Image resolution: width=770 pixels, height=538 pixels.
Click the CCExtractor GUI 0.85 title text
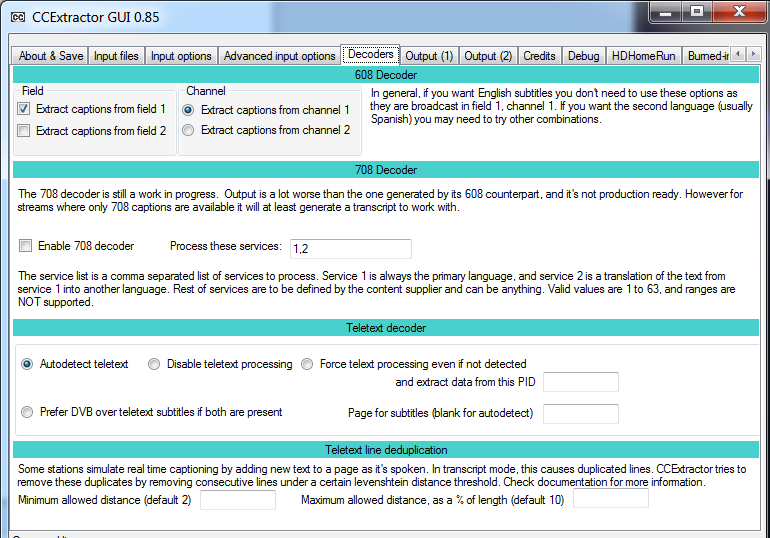(x=96, y=17)
